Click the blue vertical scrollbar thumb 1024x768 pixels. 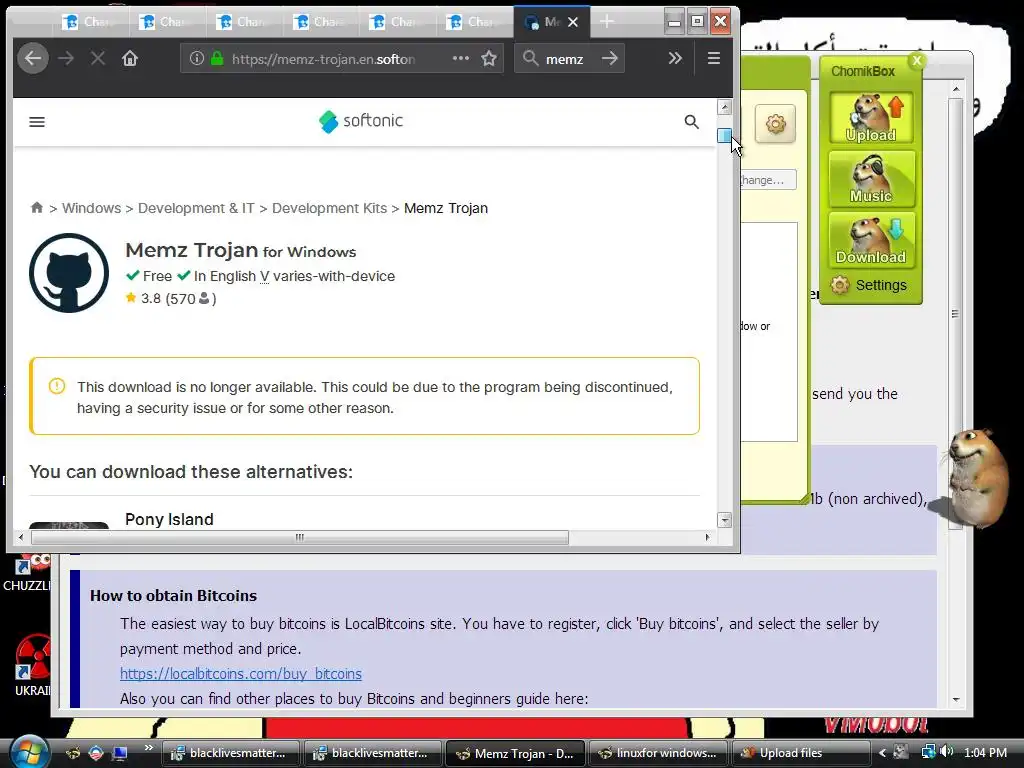click(724, 135)
